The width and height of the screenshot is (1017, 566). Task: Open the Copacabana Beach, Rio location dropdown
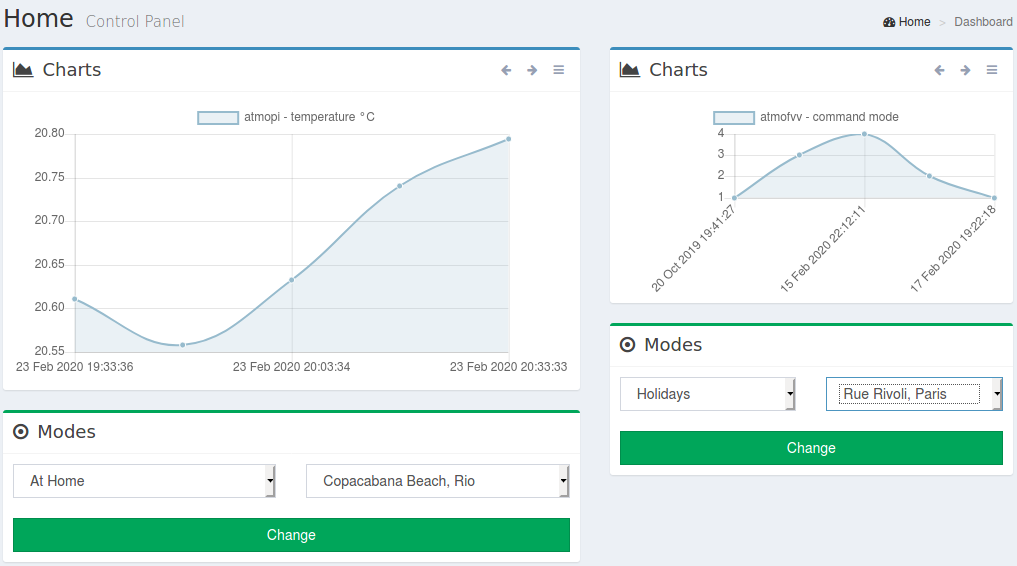[x=438, y=481]
